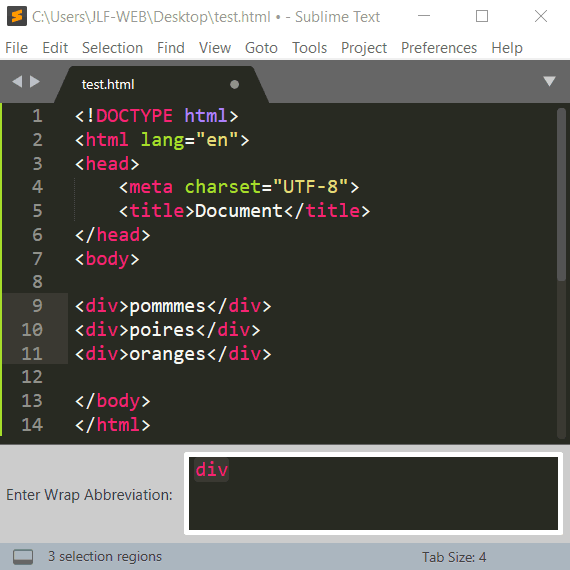Viewport: 570px width, 570px height.
Task: Click the html lang="en" tag line
Action: pos(162,141)
